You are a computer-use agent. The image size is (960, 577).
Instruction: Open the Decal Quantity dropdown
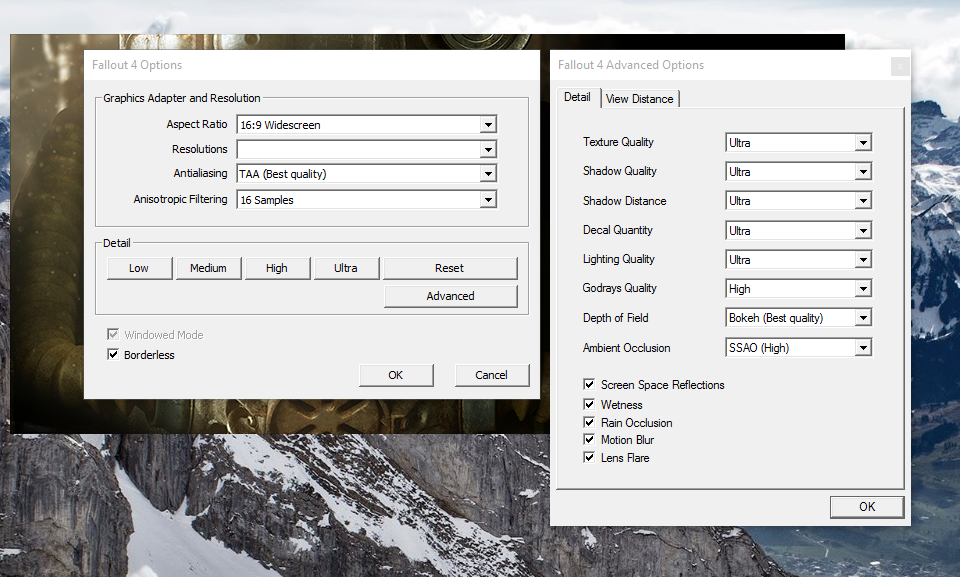[798, 231]
